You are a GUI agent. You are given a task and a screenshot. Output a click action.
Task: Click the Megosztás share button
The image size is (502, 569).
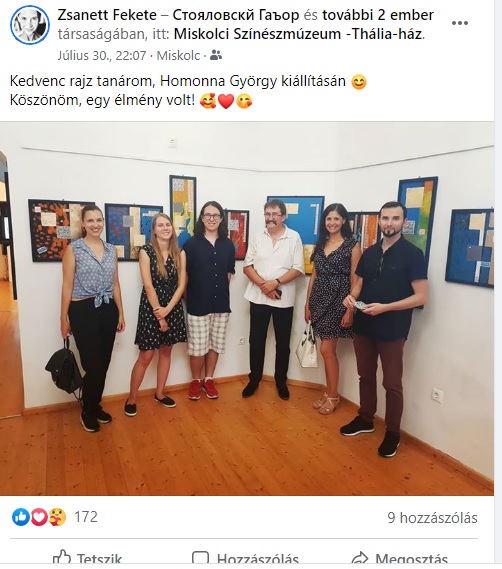400,559
